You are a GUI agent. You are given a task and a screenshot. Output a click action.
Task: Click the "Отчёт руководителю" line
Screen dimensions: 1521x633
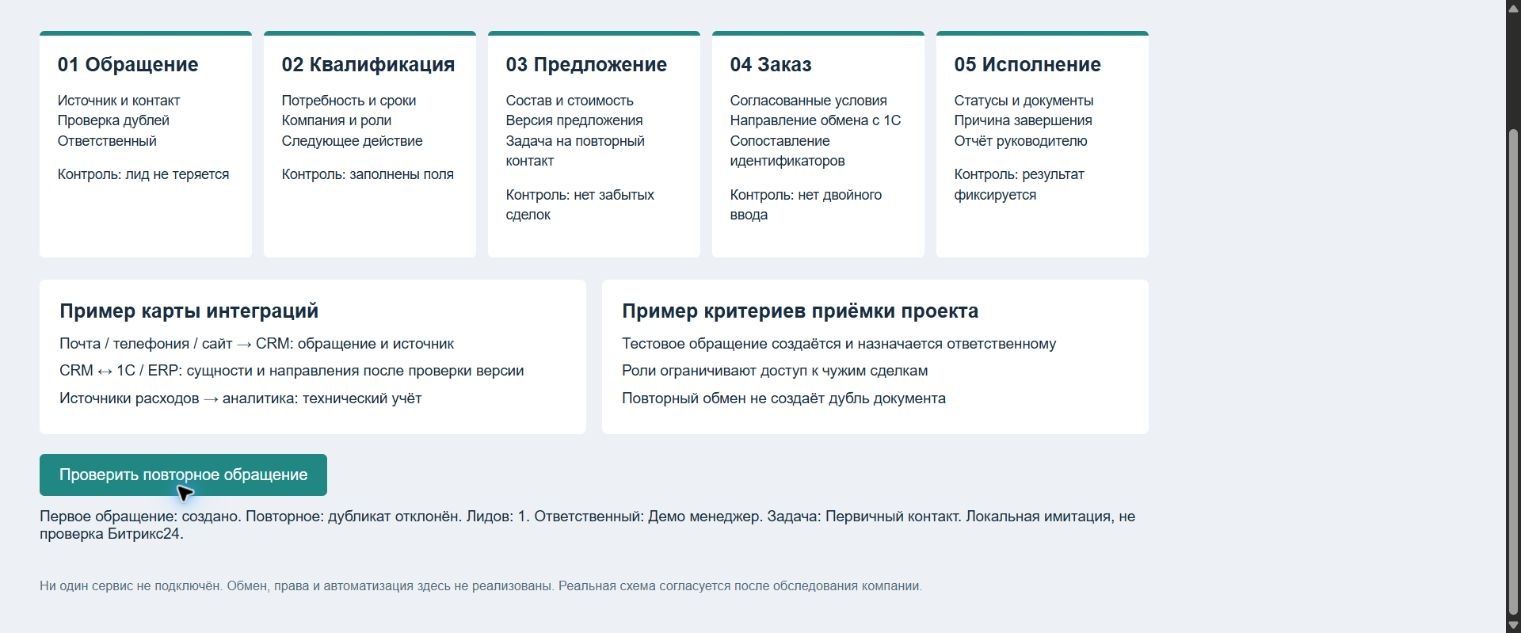(x=1021, y=141)
